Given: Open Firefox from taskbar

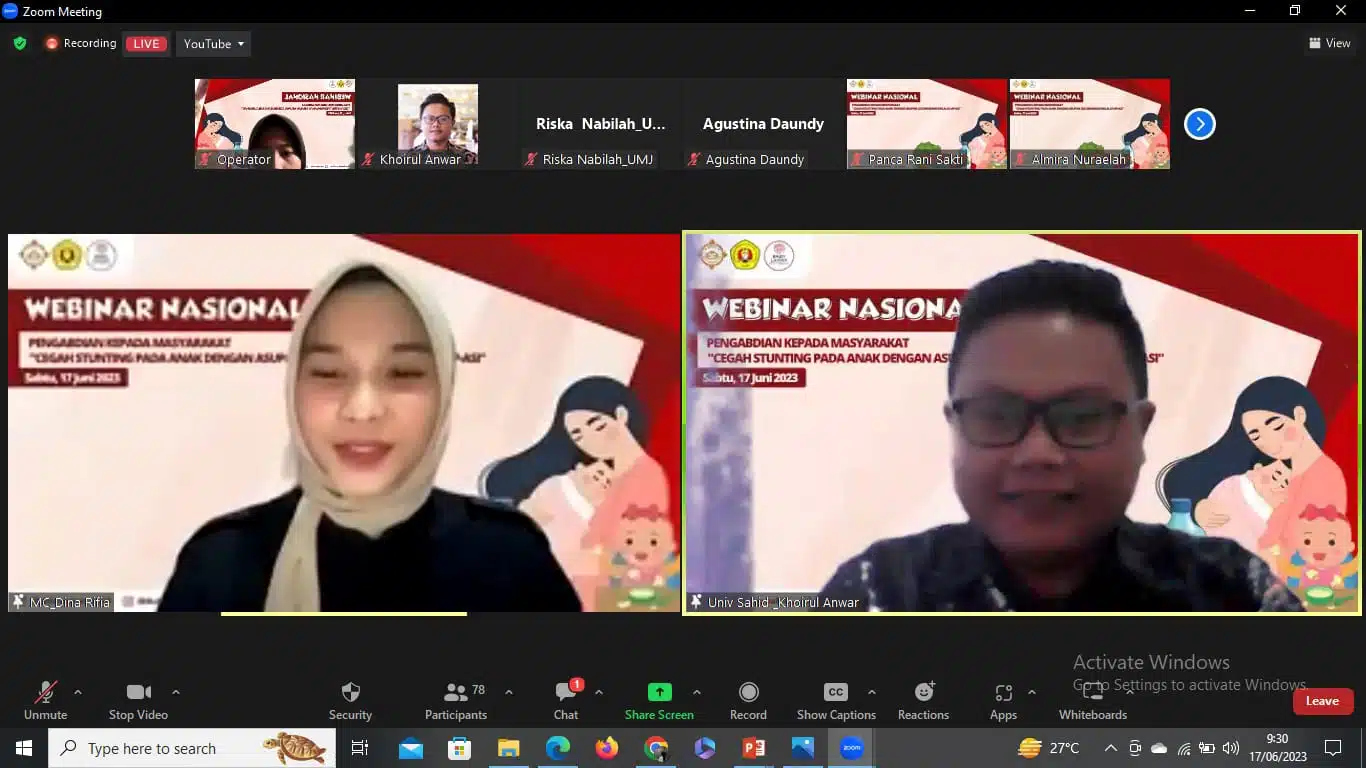Looking at the screenshot, I should click(606, 748).
